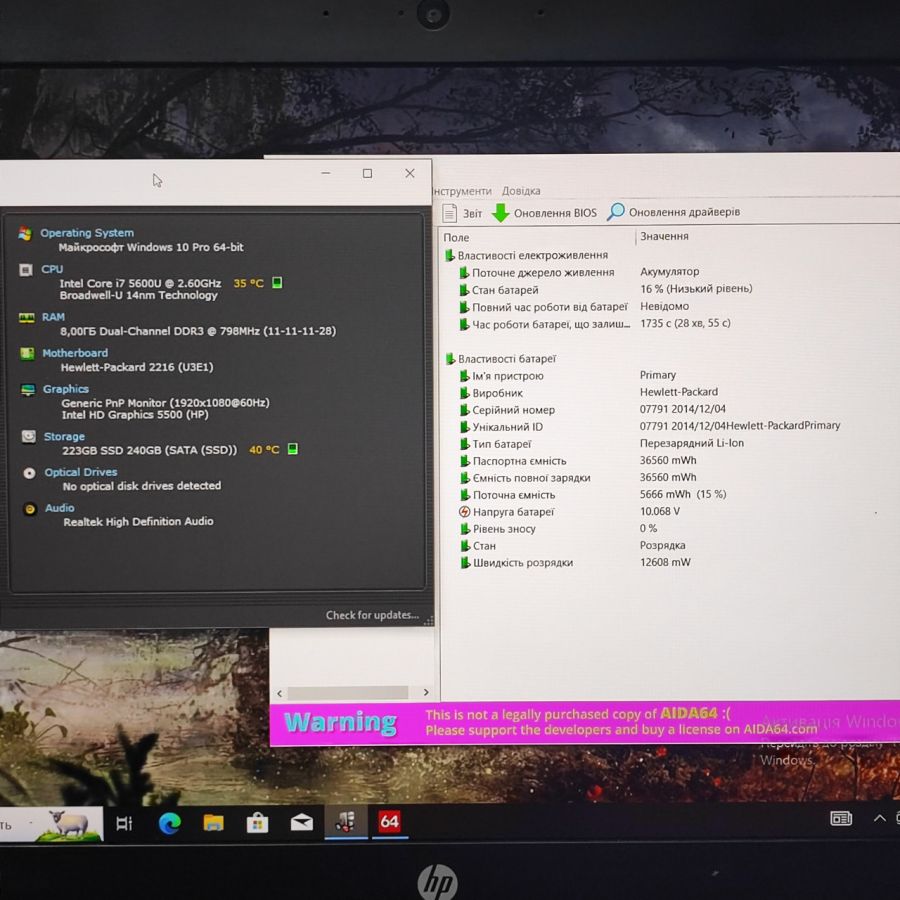
Task: Select the Властивості батареї group row
Action: pos(501,359)
